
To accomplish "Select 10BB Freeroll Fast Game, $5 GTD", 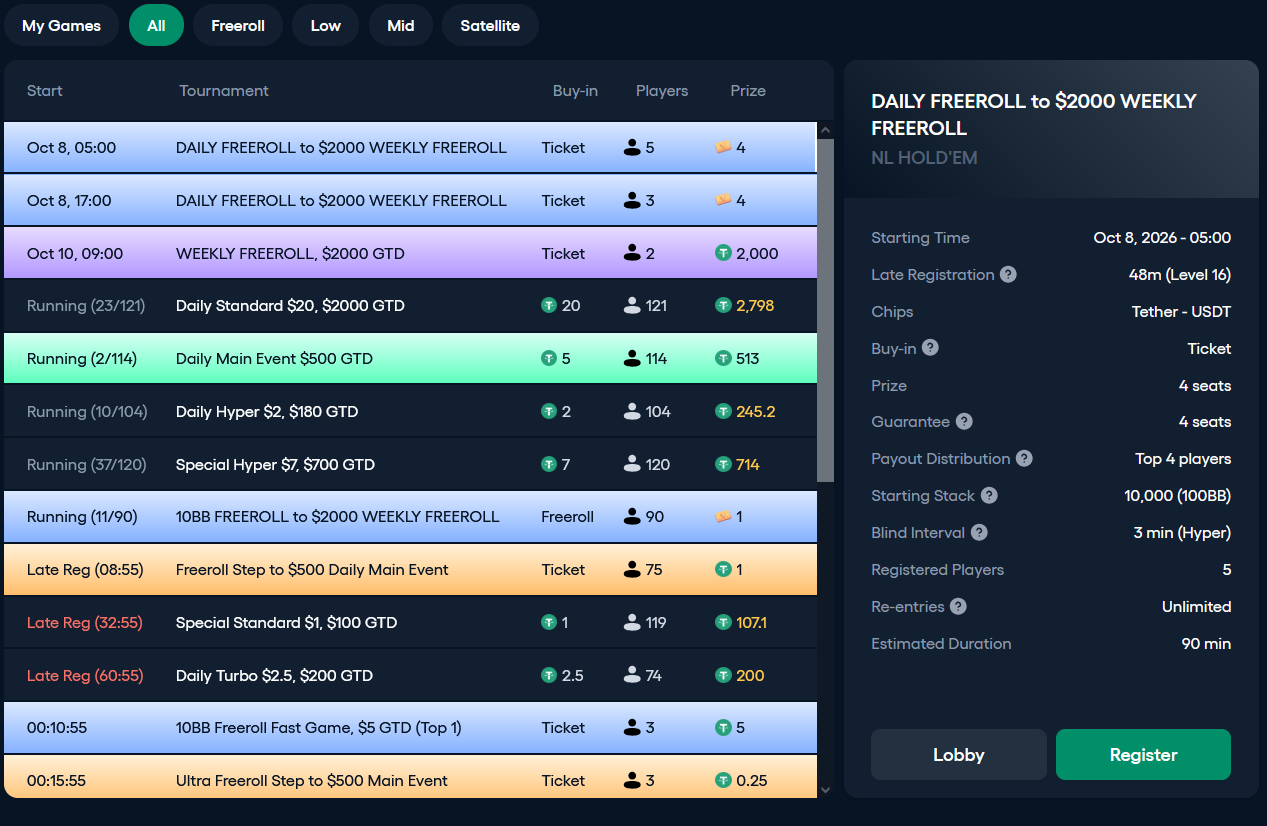I will pos(410,728).
